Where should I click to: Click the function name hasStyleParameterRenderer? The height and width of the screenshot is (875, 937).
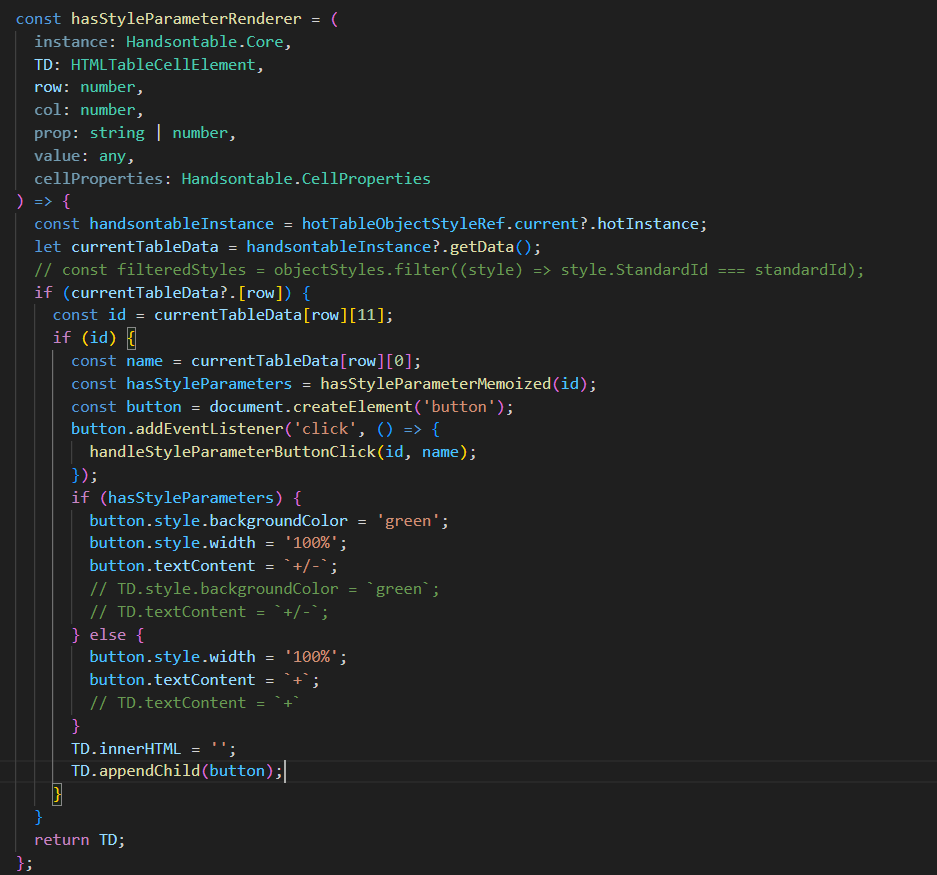(186, 19)
